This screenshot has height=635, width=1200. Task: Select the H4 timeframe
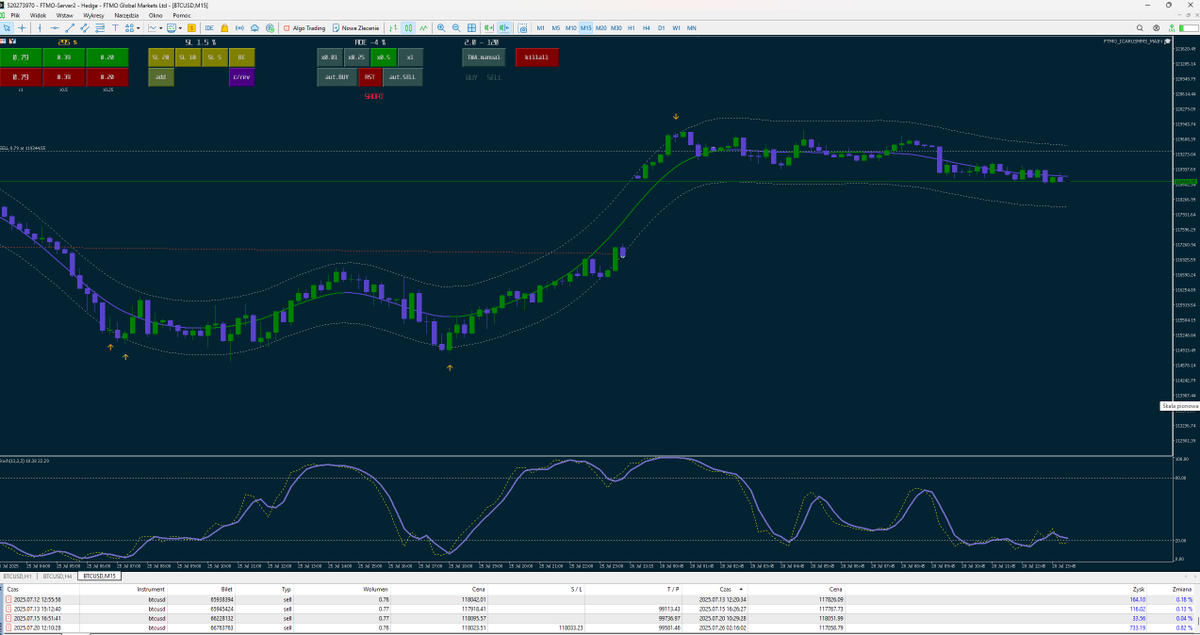pyautogui.click(x=647, y=28)
